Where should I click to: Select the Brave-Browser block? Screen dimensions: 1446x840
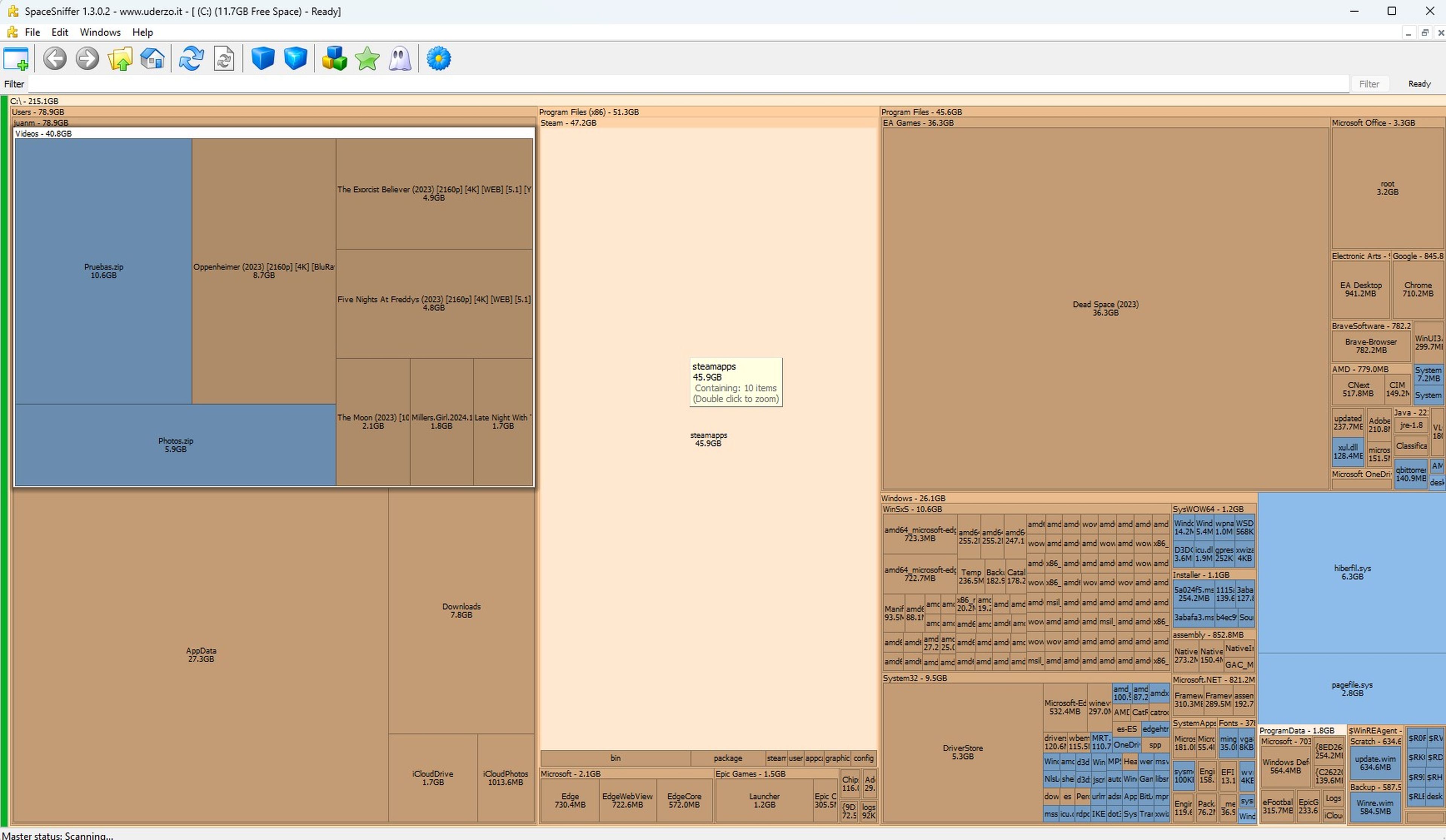pos(1371,346)
